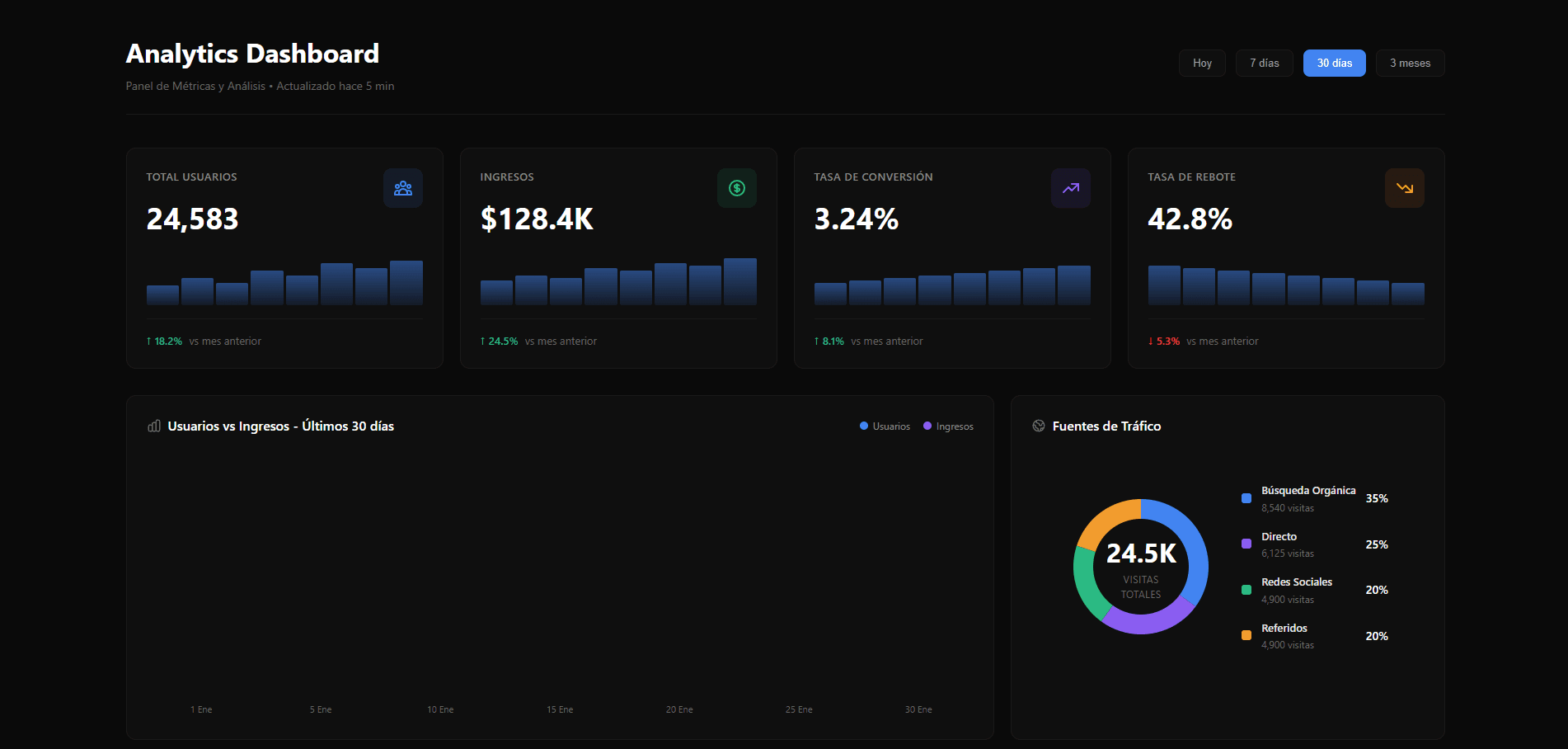Image resolution: width=1568 pixels, height=749 pixels.
Task: Toggle the Usuarios legend item
Action: (885, 426)
